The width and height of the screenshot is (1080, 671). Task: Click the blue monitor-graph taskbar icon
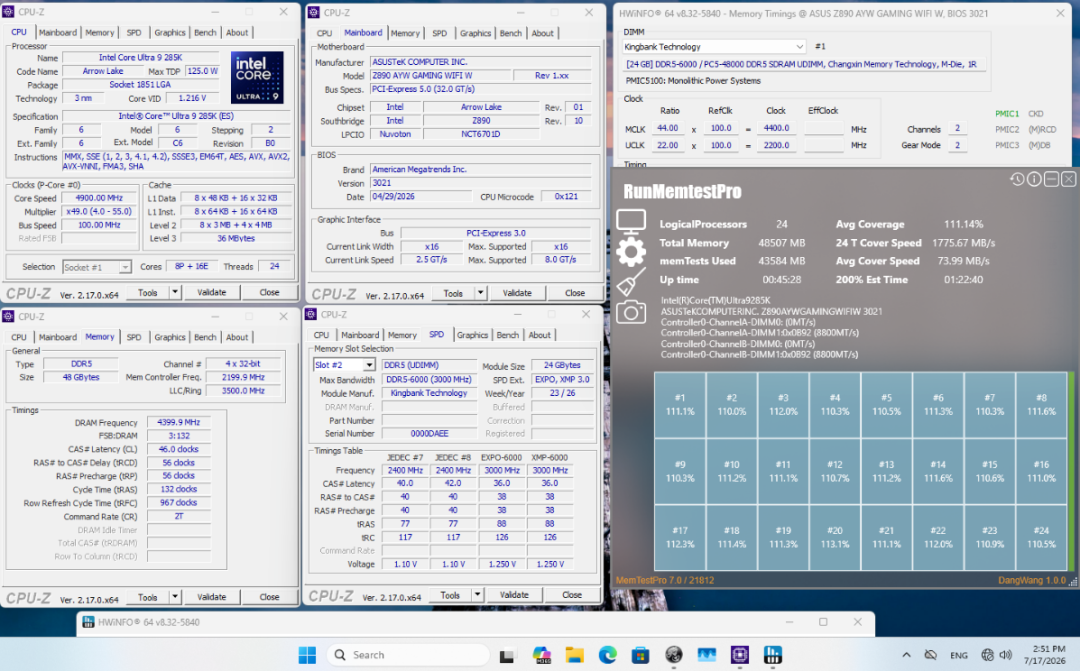(707, 655)
